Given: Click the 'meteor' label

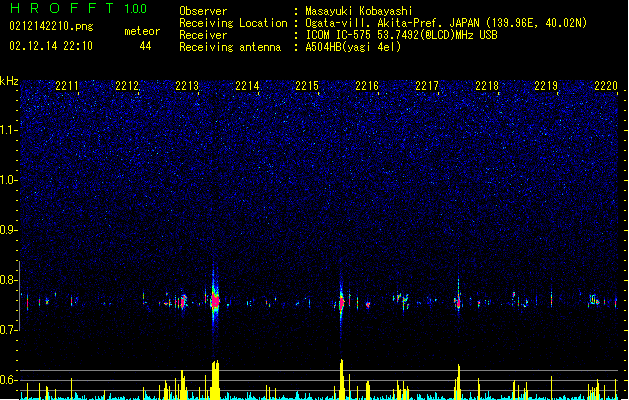Looking at the screenshot, I should coord(142,31).
